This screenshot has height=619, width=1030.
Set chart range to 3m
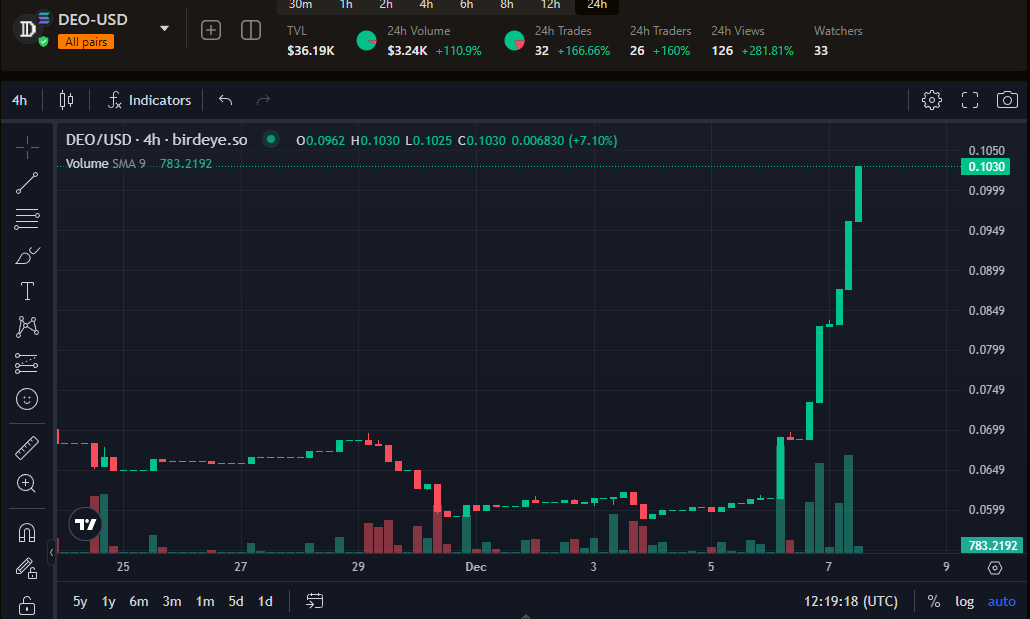[x=171, y=601]
